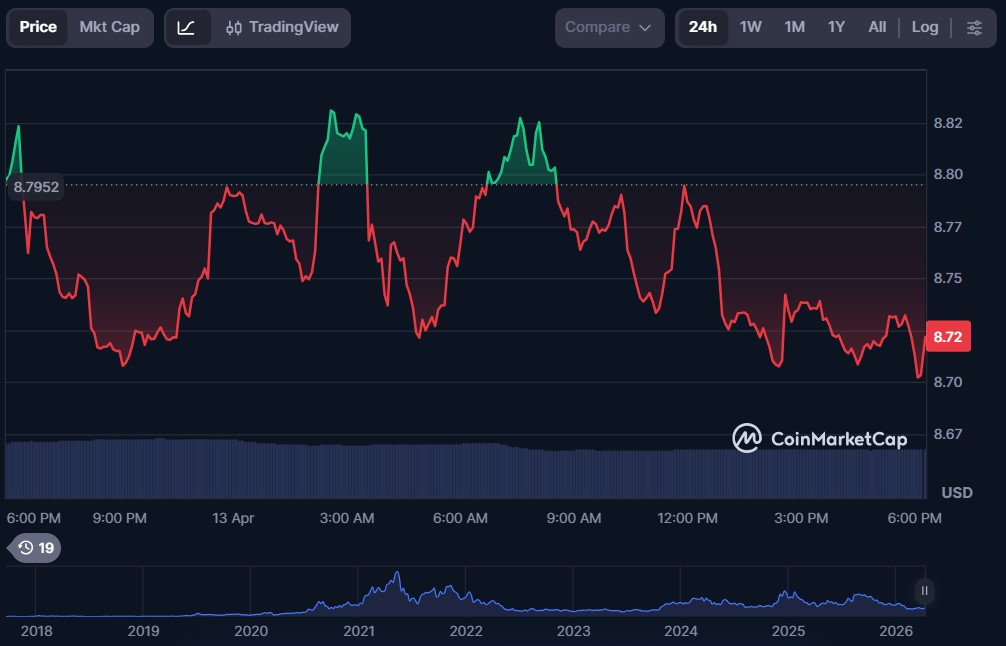Select the All time range option
The image size is (1006, 646).
[x=876, y=27]
